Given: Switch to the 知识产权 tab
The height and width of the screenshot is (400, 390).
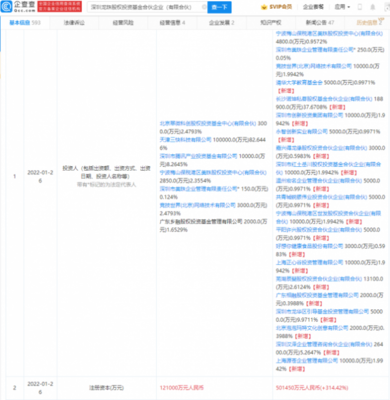Looking at the screenshot, I should (x=270, y=23).
